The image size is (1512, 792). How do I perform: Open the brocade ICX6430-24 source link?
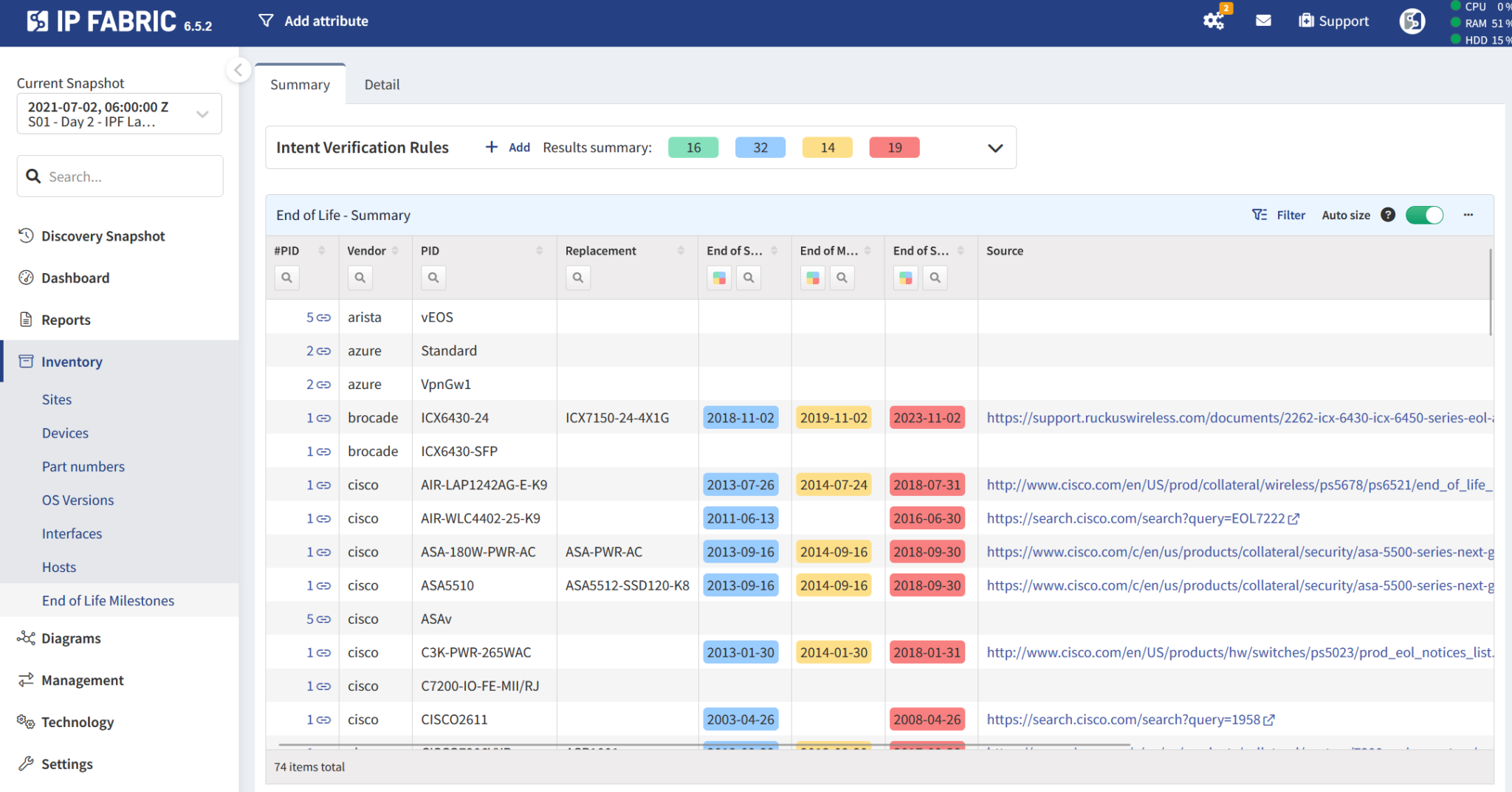click(1181, 417)
